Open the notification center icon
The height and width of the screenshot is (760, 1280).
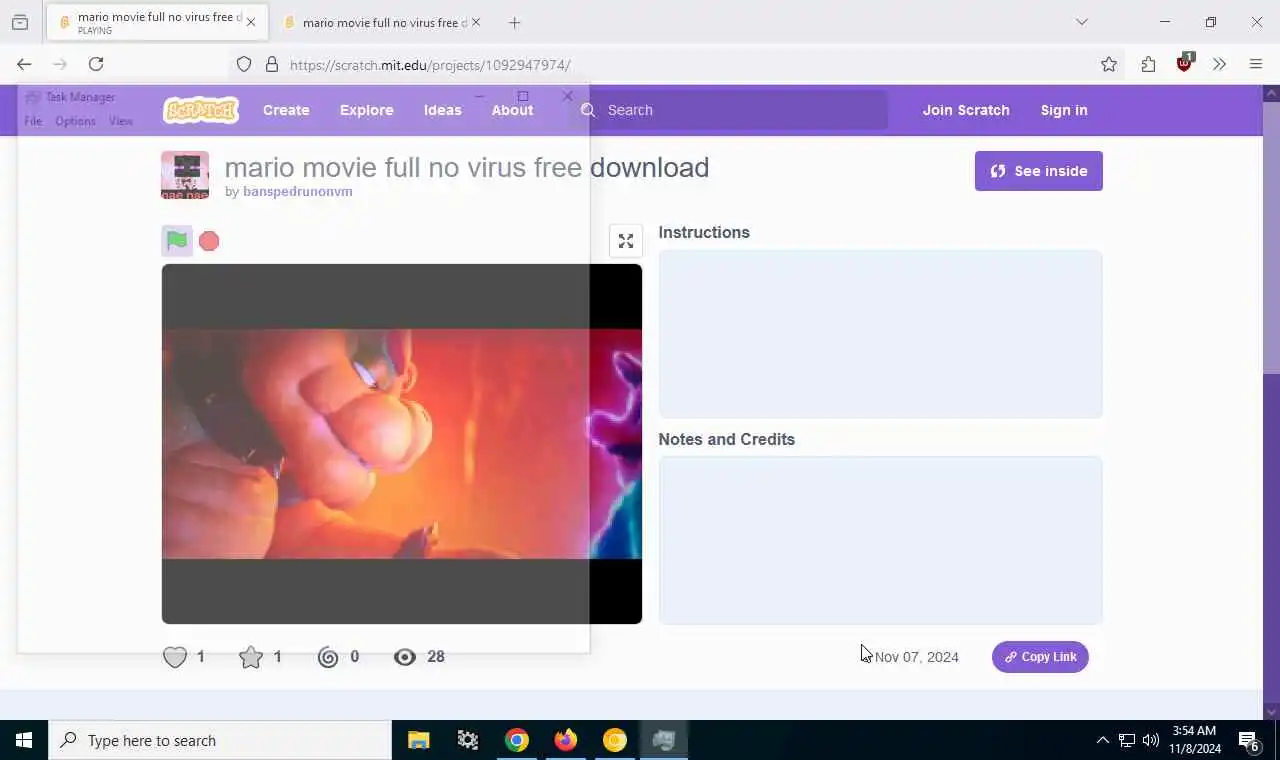(x=1249, y=742)
